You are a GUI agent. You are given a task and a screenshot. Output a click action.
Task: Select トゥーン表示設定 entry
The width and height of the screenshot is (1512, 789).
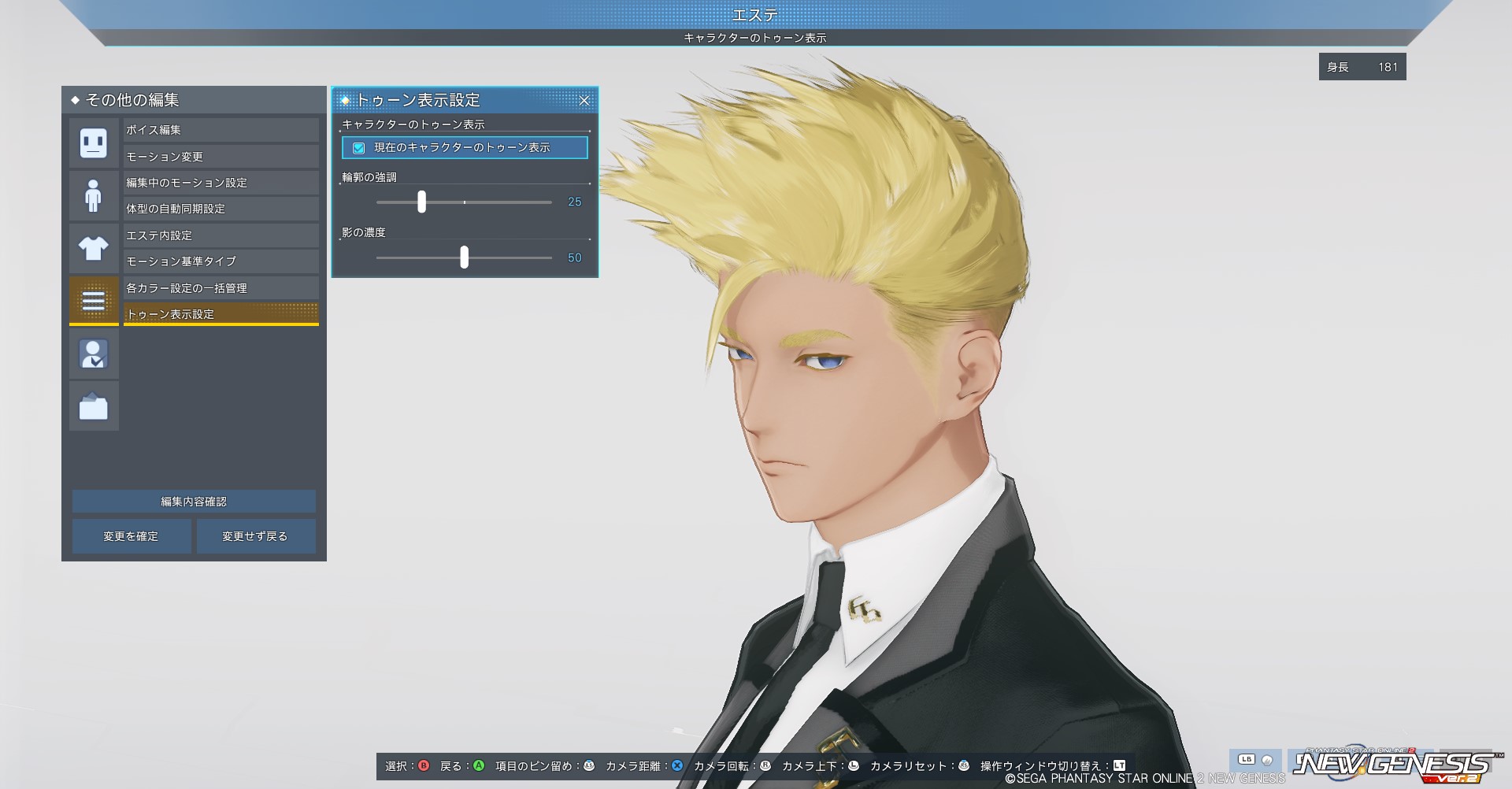pos(221,314)
